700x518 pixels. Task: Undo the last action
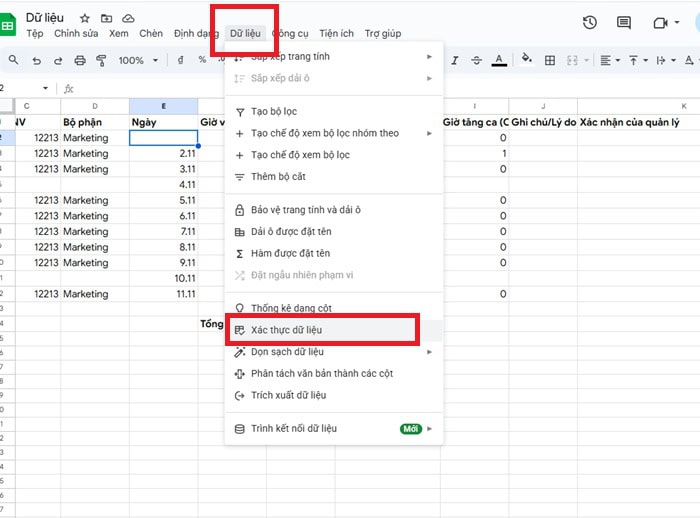[x=37, y=60]
